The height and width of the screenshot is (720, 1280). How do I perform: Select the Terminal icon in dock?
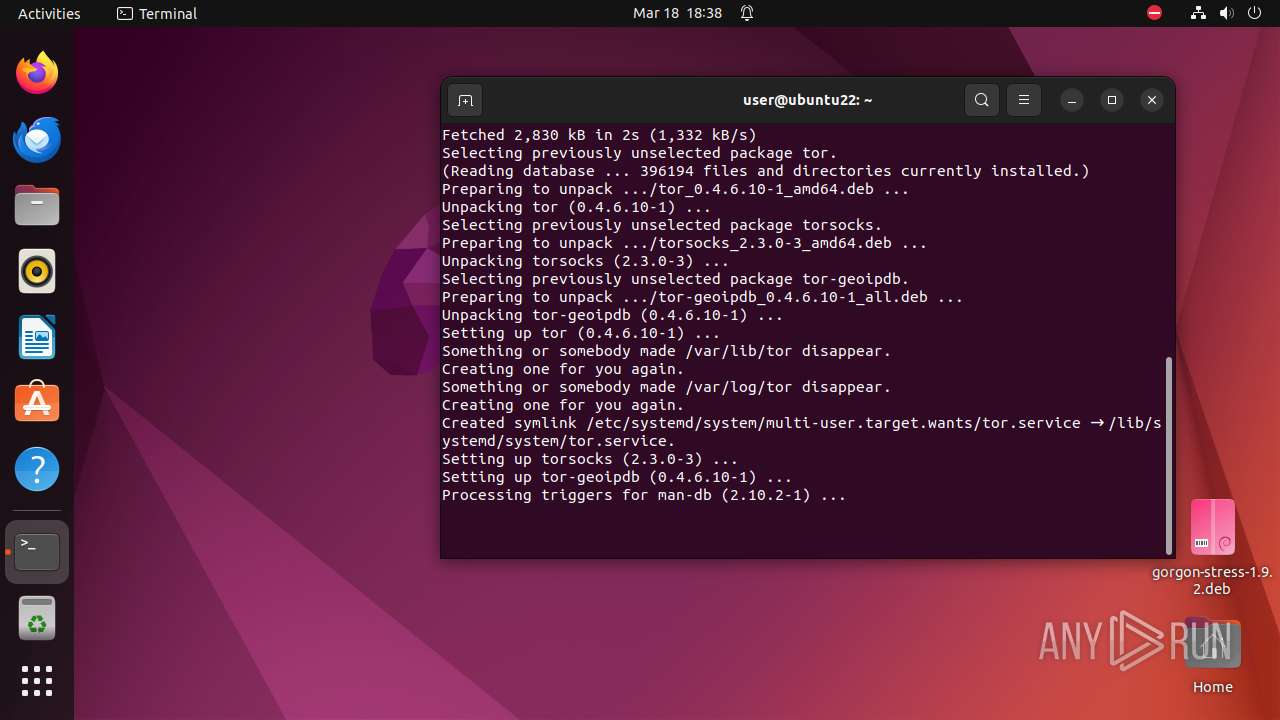pos(37,551)
